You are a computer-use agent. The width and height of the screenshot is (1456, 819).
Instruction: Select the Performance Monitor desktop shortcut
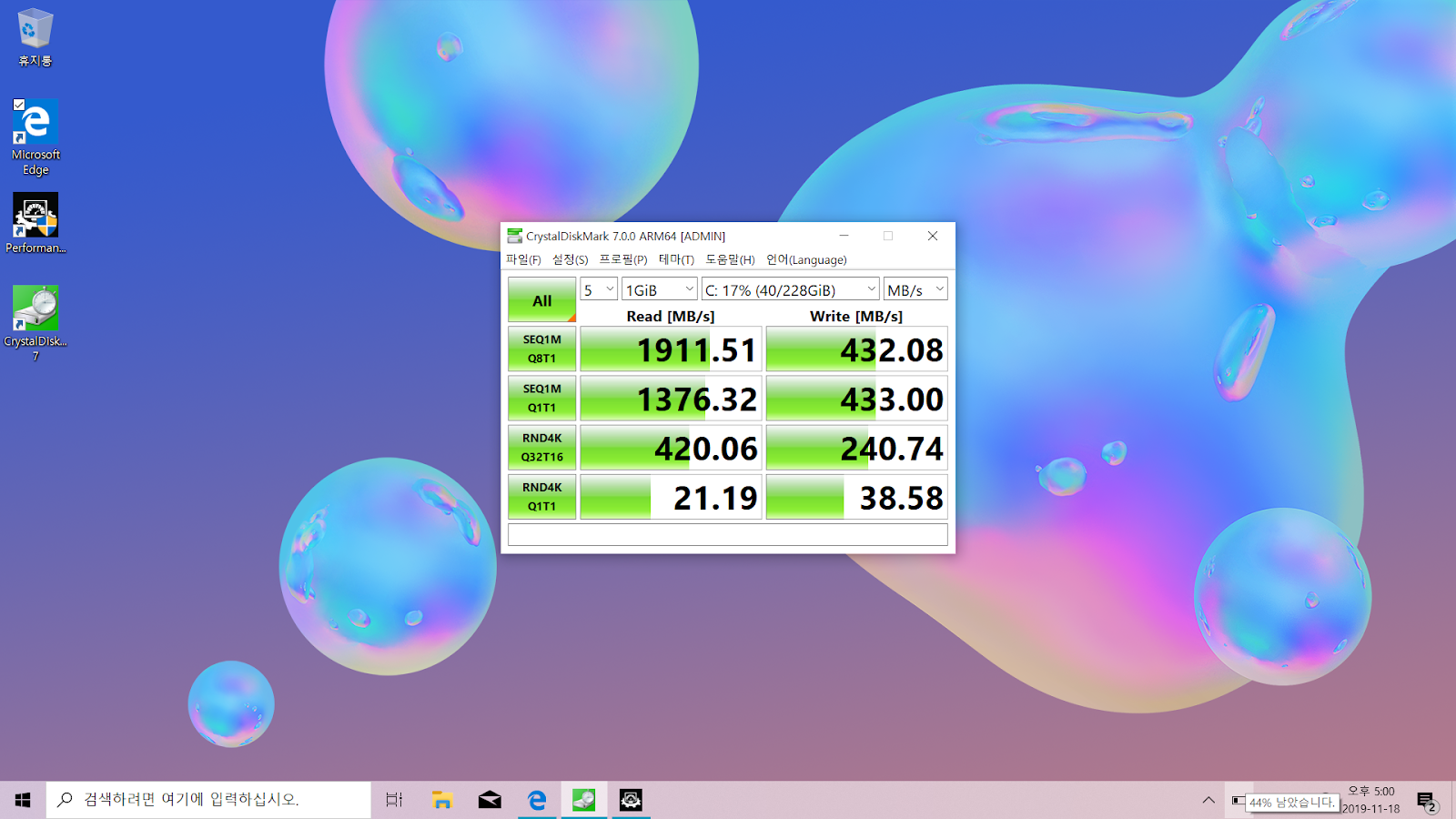click(35, 223)
